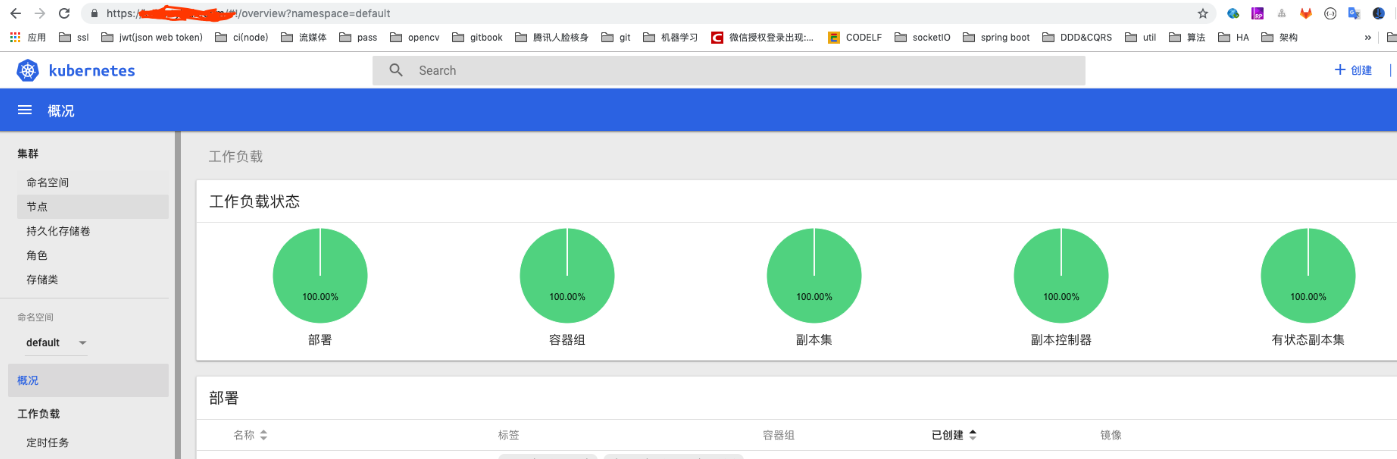Open the 集群 section heading

[28, 154]
